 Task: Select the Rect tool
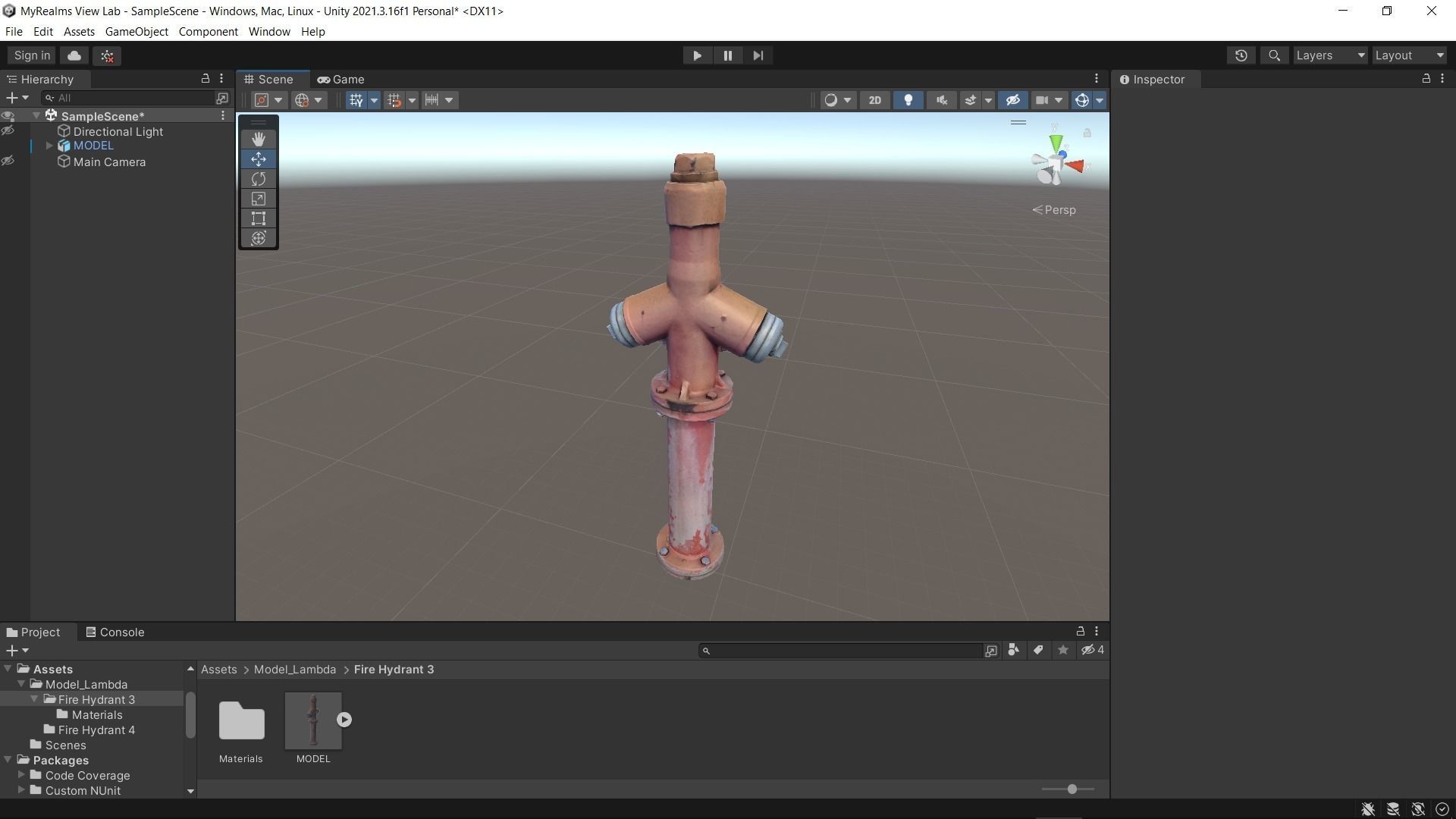point(259,218)
